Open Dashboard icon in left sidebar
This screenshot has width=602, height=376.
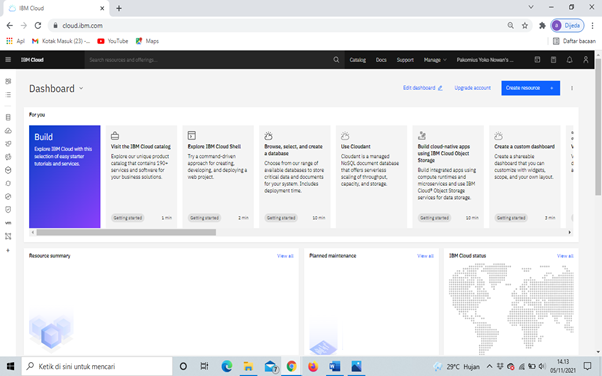8,81
